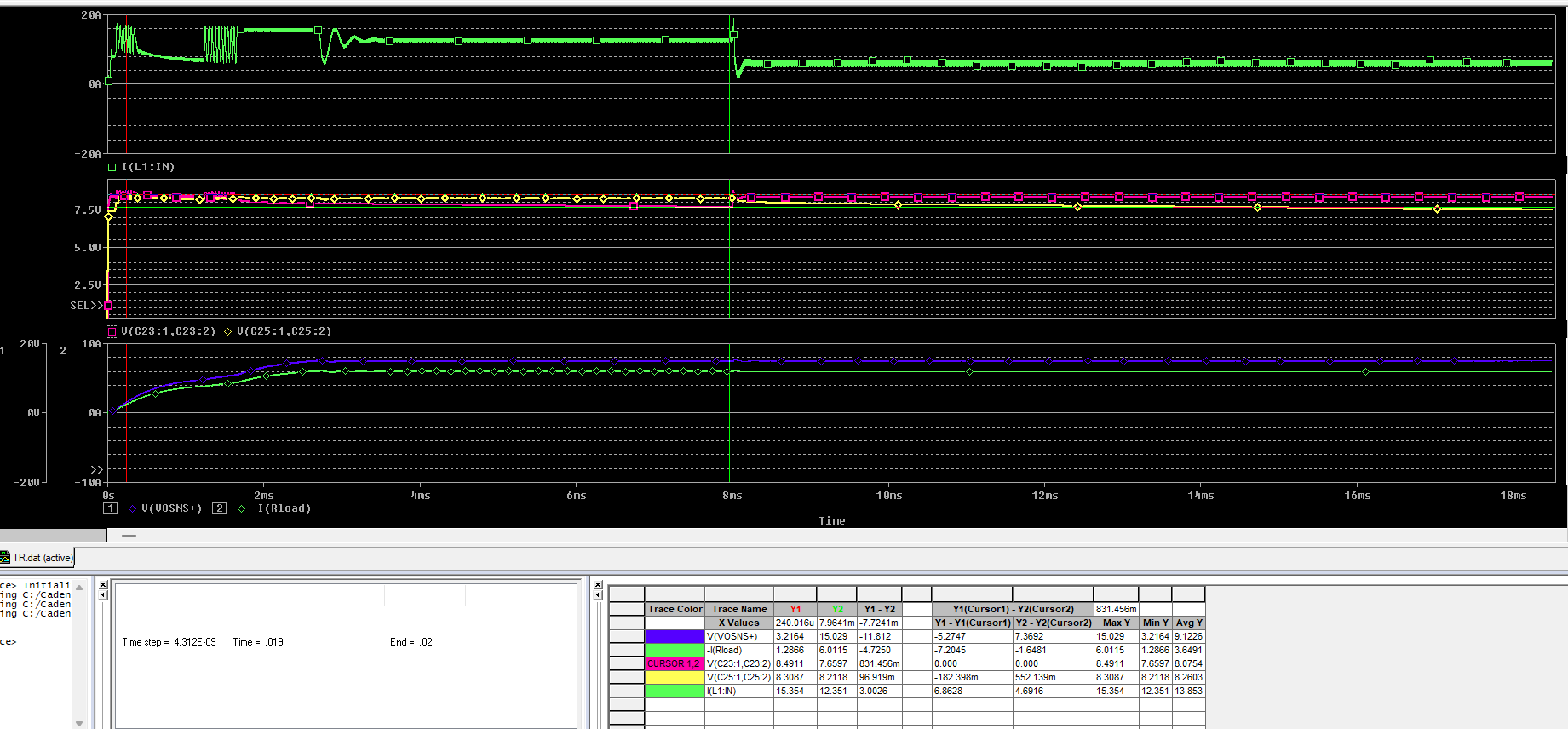Image resolution: width=1568 pixels, height=729 pixels.
Task: Click the magenta CURSOR 1,2 swatch cell
Action: pyautogui.click(x=675, y=663)
